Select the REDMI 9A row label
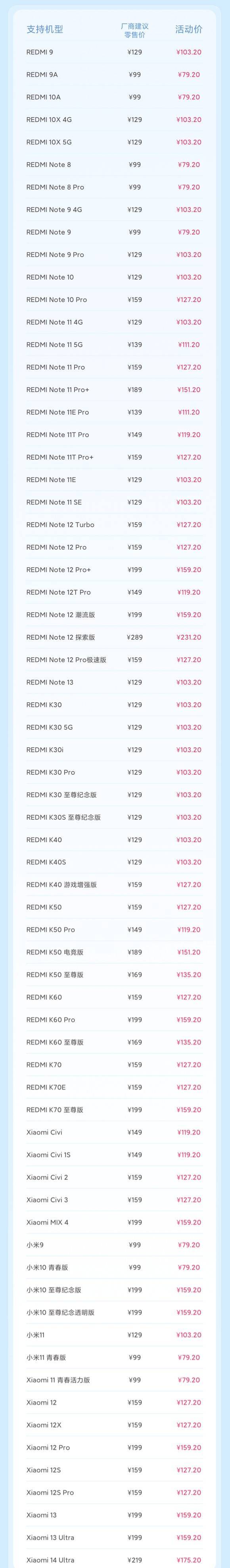Image resolution: width=230 pixels, height=1568 pixels. click(42, 75)
